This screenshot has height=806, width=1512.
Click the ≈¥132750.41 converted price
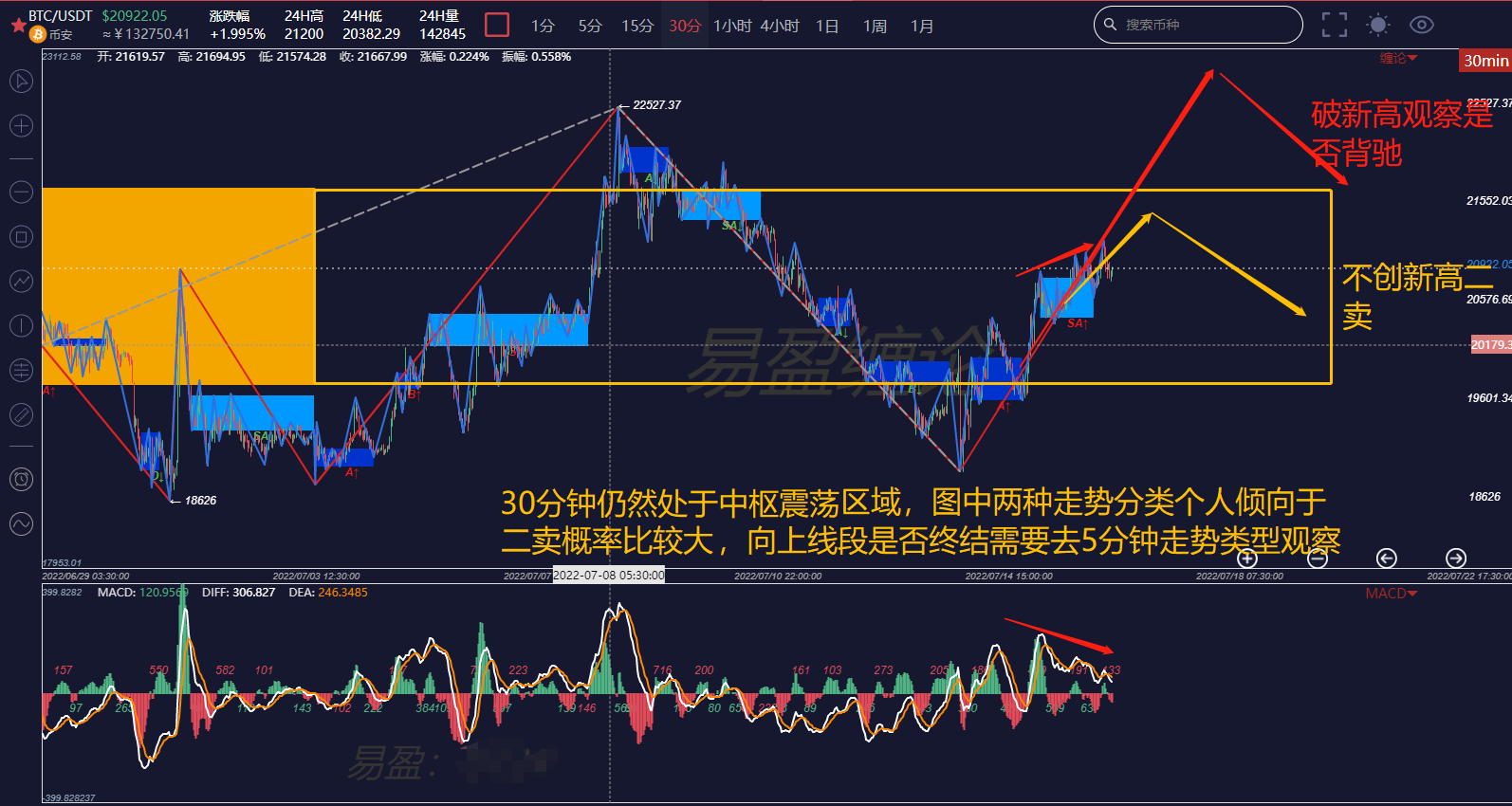coord(146,34)
